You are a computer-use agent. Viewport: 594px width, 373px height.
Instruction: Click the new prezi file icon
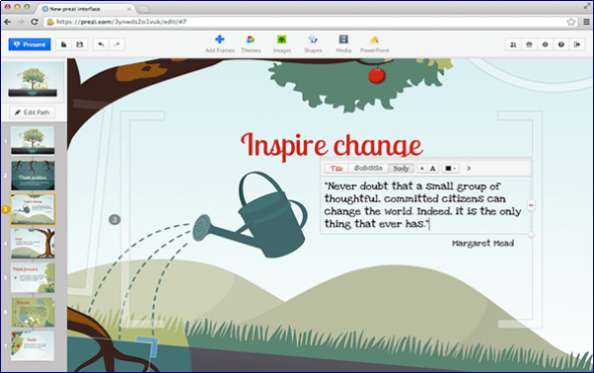pos(64,44)
